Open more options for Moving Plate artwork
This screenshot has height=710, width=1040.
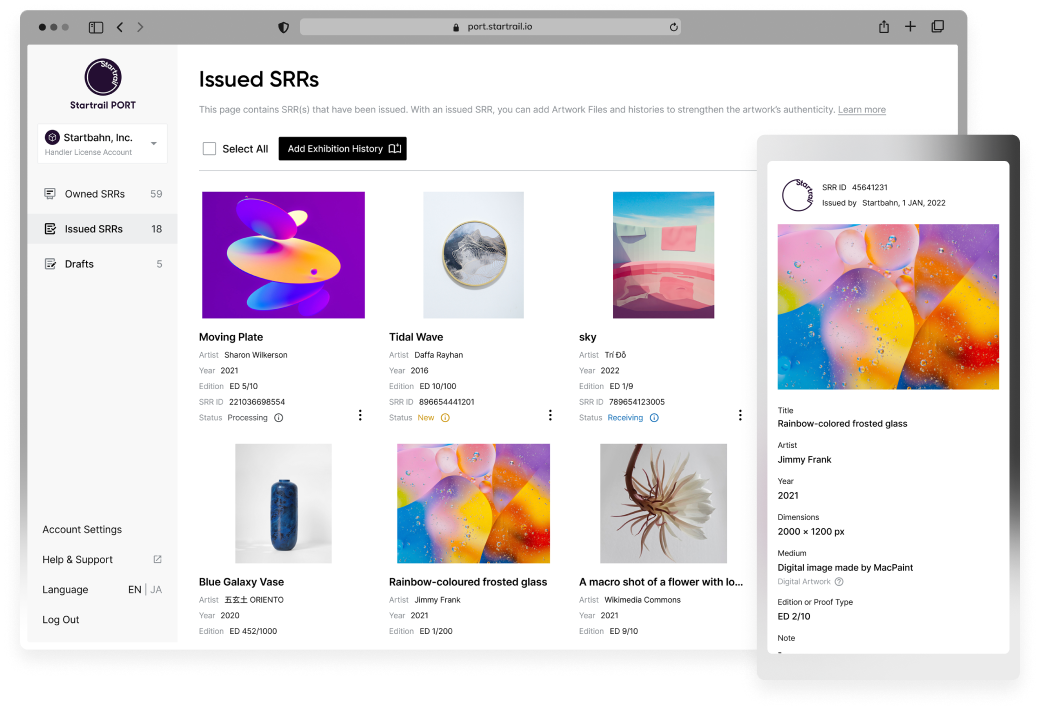pos(360,415)
